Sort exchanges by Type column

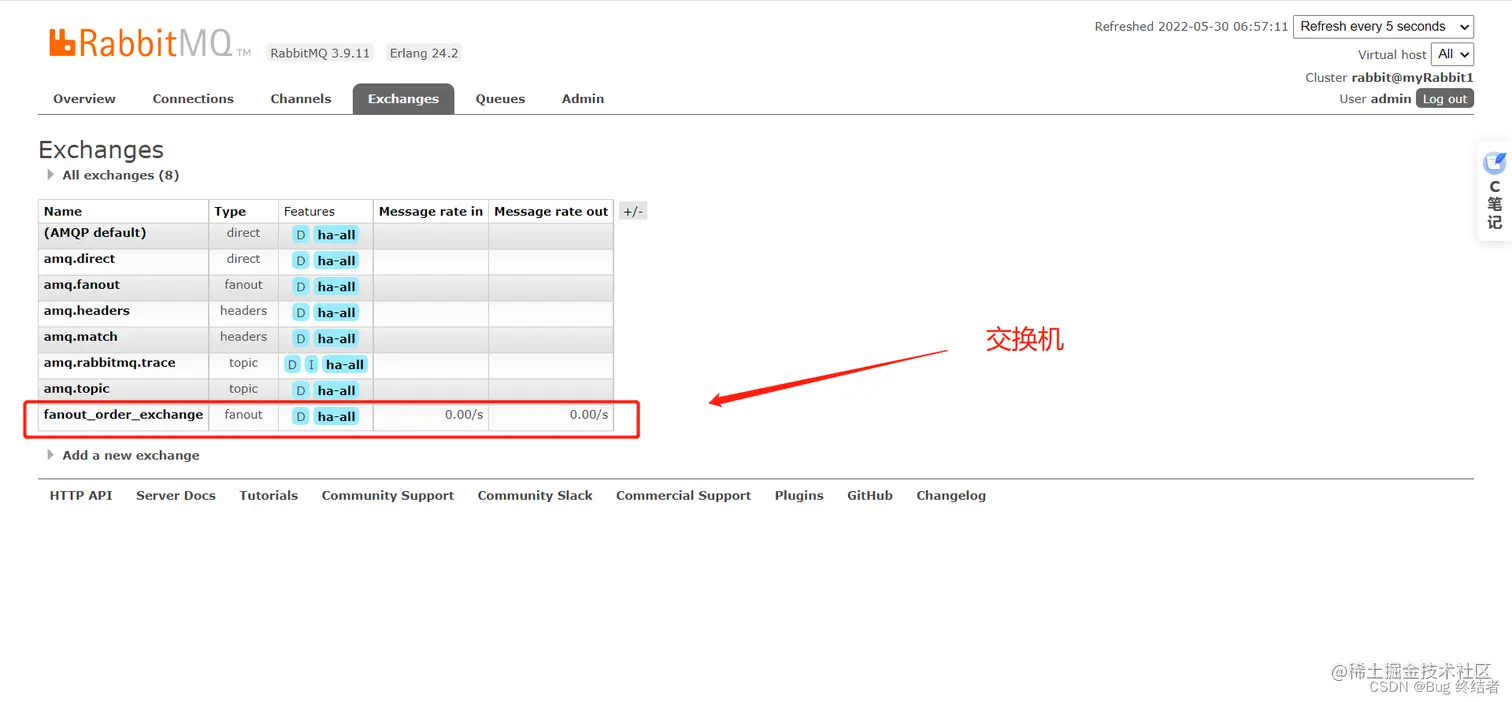(x=230, y=212)
